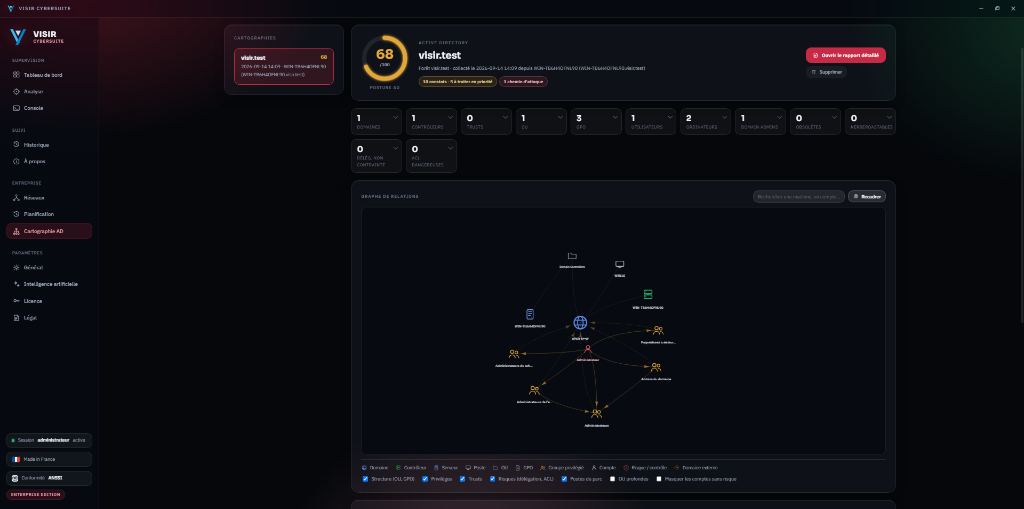Click the priority findings yellow badge
This screenshot has height=509, width=1024.
click(x=458, y=82)
